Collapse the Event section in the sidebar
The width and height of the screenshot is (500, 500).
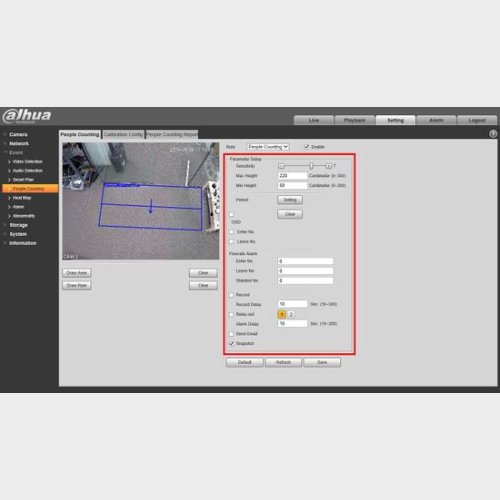point(16,152)
